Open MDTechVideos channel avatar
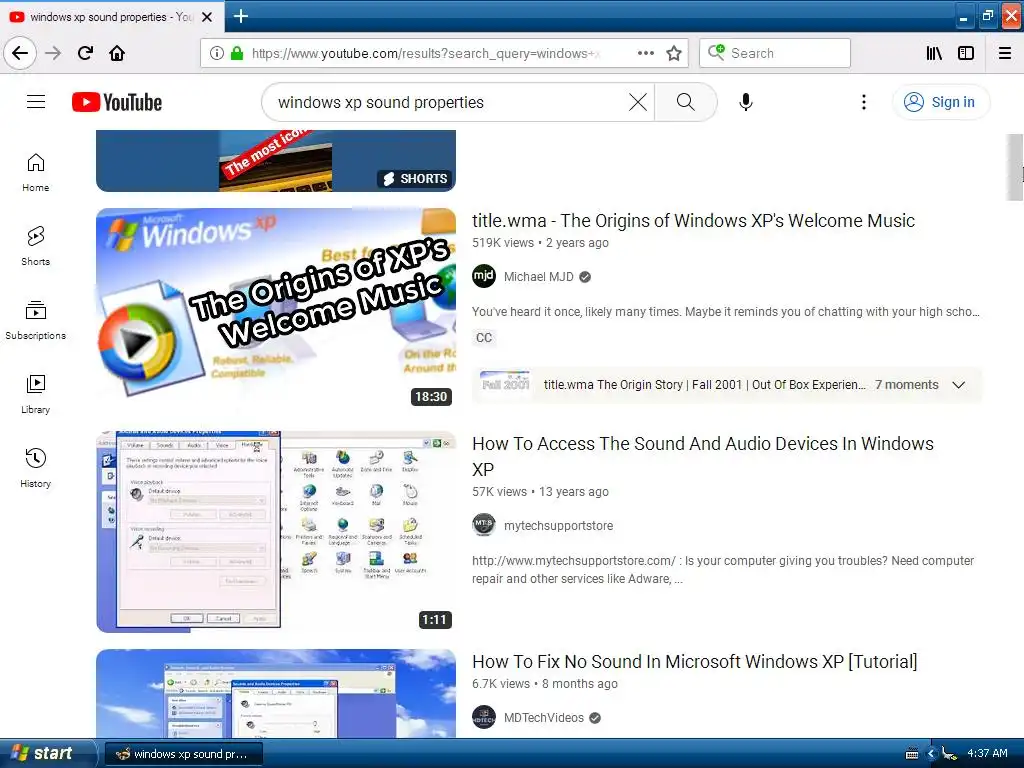Screen dimensions: 1024x768 (x=484, y=717)
